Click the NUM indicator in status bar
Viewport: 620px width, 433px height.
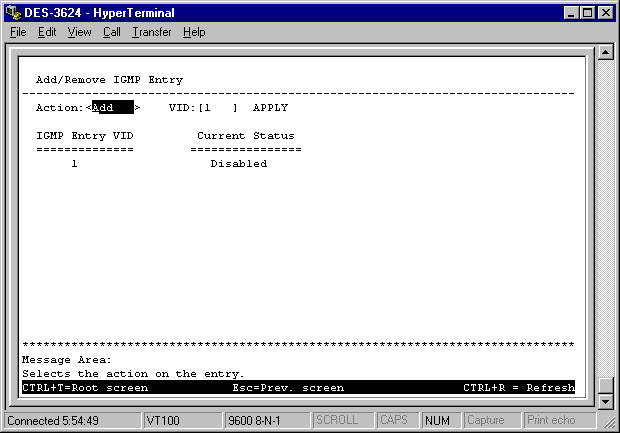point(437,421)
